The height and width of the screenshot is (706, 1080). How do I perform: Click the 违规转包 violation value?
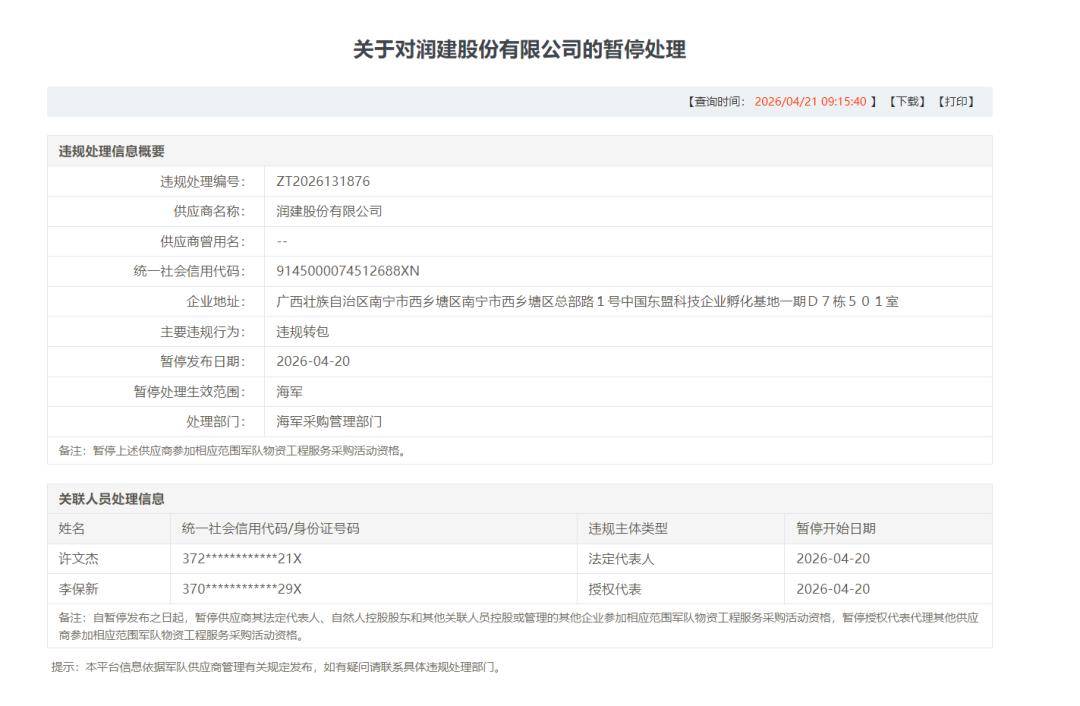(302, 332)
